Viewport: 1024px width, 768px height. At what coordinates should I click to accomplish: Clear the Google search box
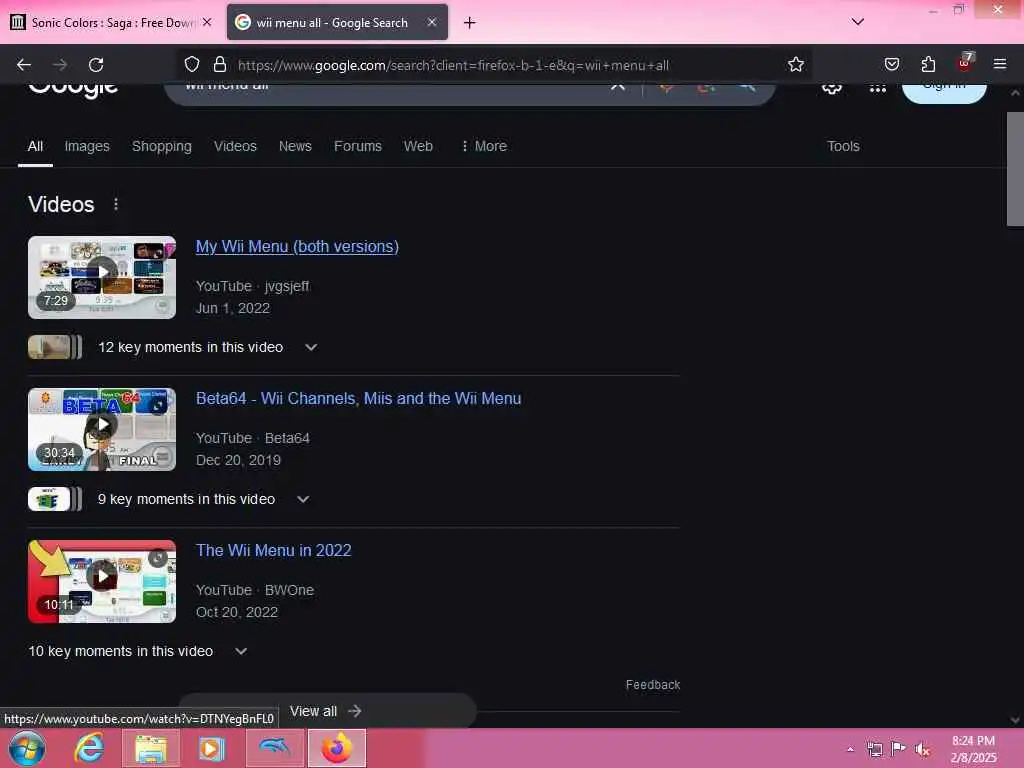tap(618, 87)
